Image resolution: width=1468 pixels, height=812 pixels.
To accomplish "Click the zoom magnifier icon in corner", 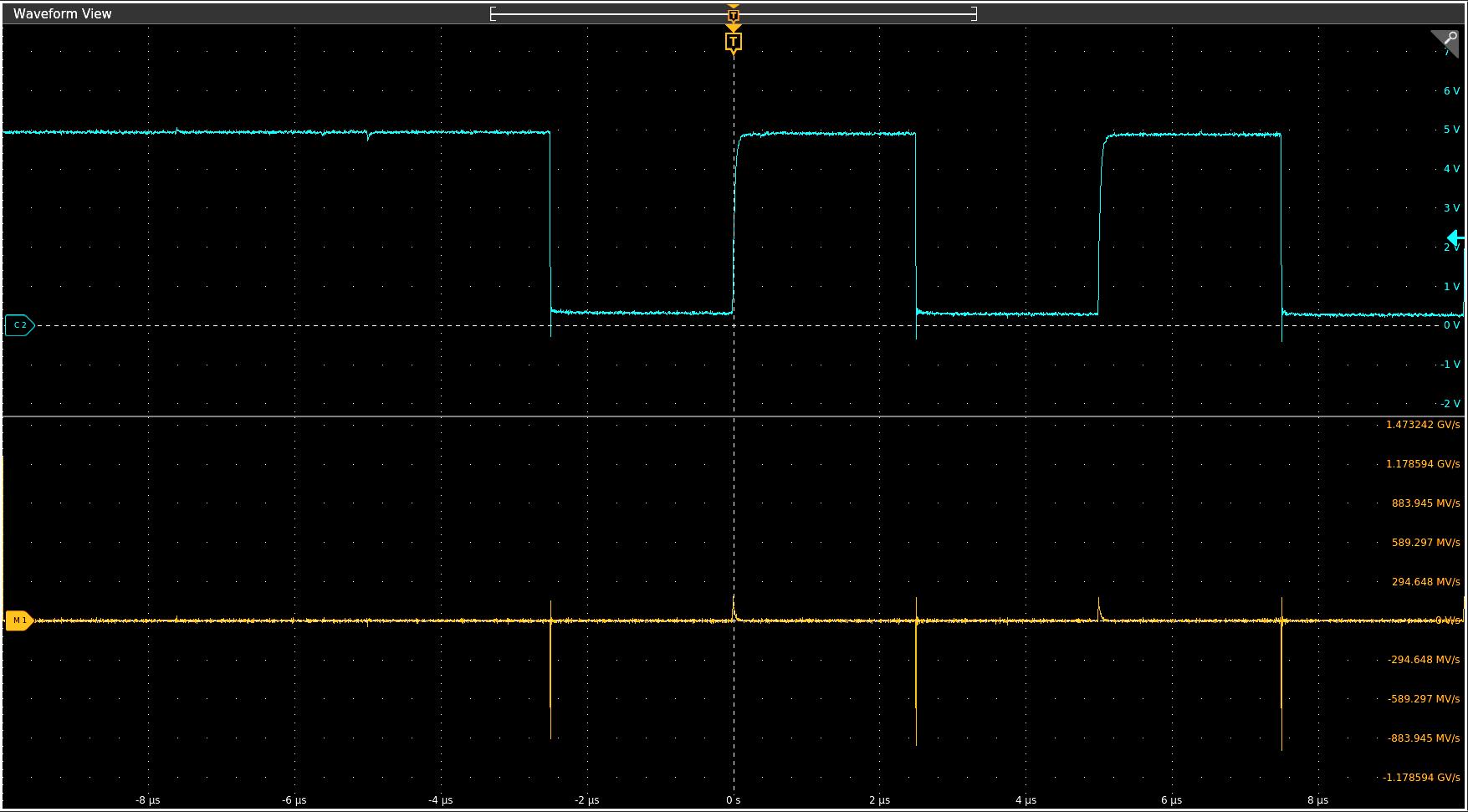I will click(1447, 41).
